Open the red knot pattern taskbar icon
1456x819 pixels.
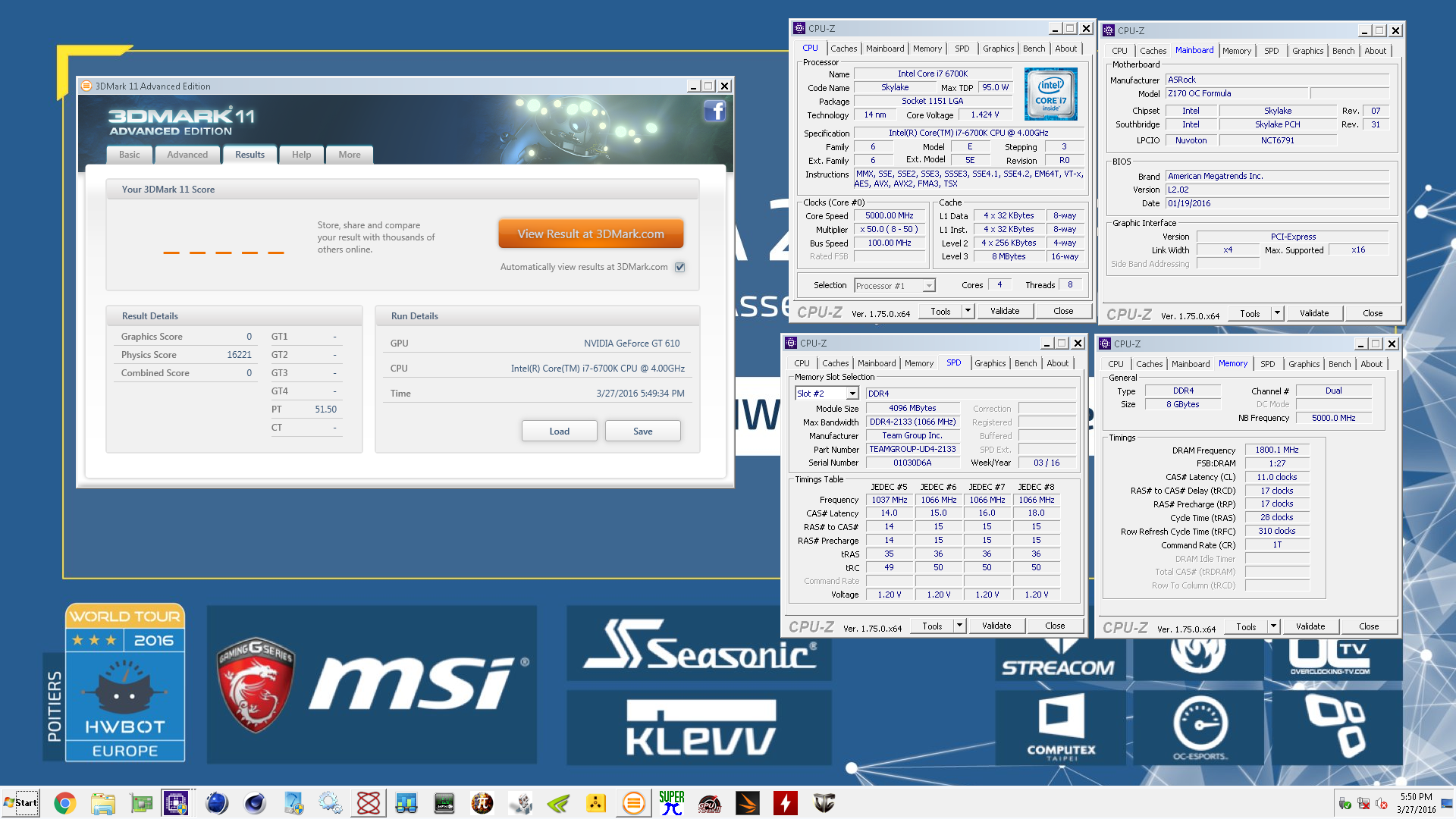coord(369,803)
